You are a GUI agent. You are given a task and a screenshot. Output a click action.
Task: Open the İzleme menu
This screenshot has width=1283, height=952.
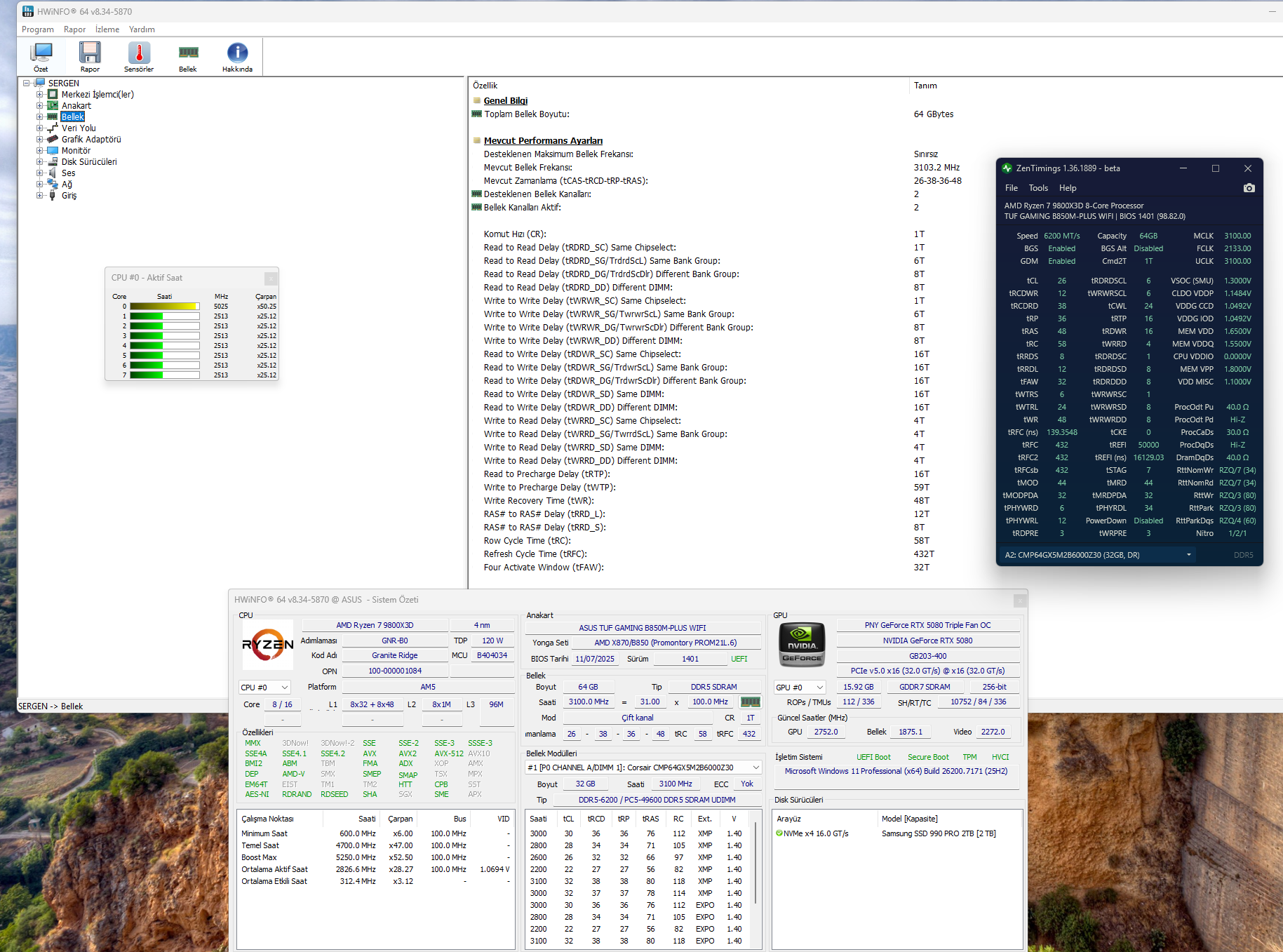click(x=107, y=29)
